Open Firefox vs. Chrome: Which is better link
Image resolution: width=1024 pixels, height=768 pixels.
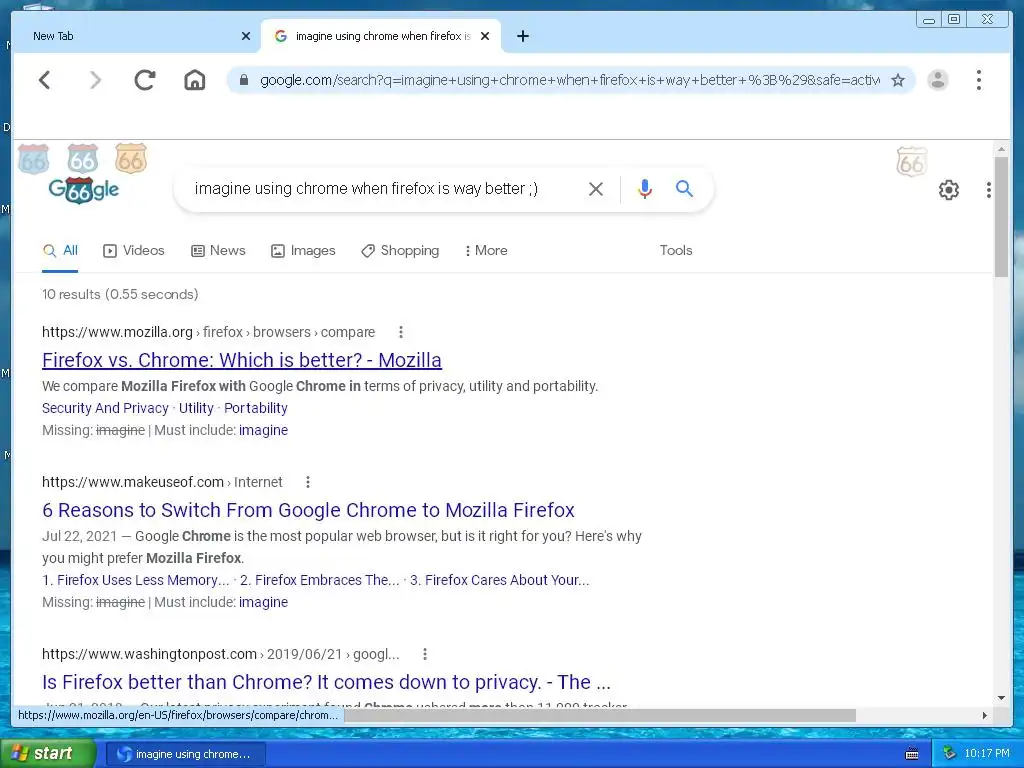pos(242,360)
